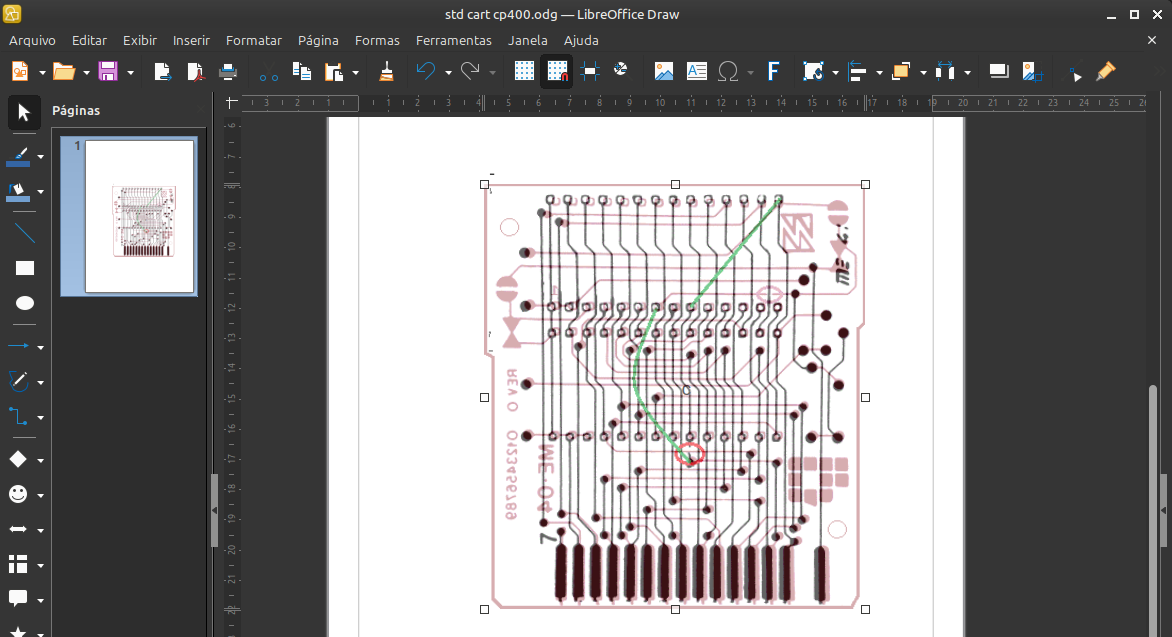Toggle helplines while moving
The height and width of the screenshot is (637, 1172).
click(589, 71)
